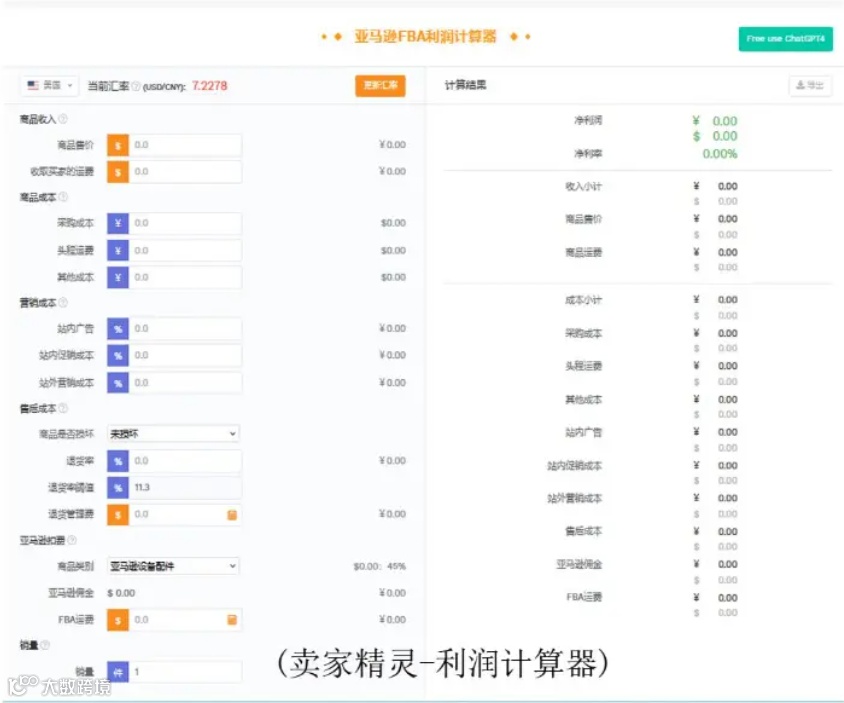Screen dimensions: 844x703
Task: Click help icon beside 售后成本 heading
Action: [63, 408]
